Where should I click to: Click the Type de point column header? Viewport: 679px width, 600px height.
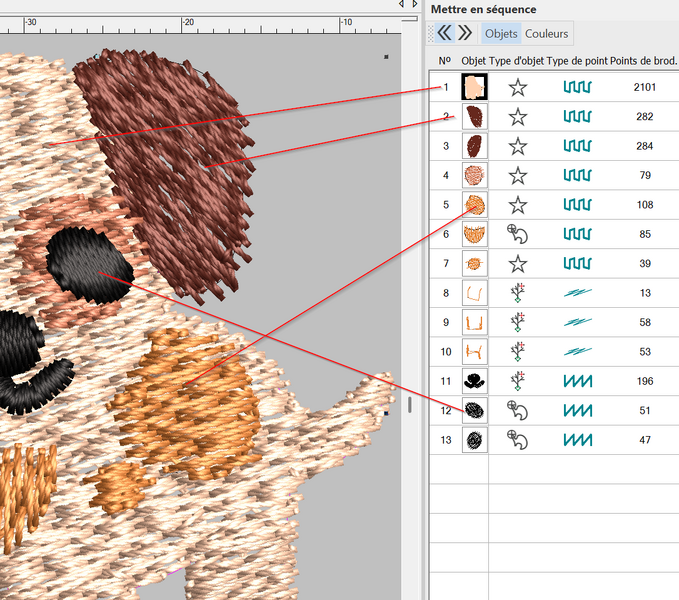(577, 61)
